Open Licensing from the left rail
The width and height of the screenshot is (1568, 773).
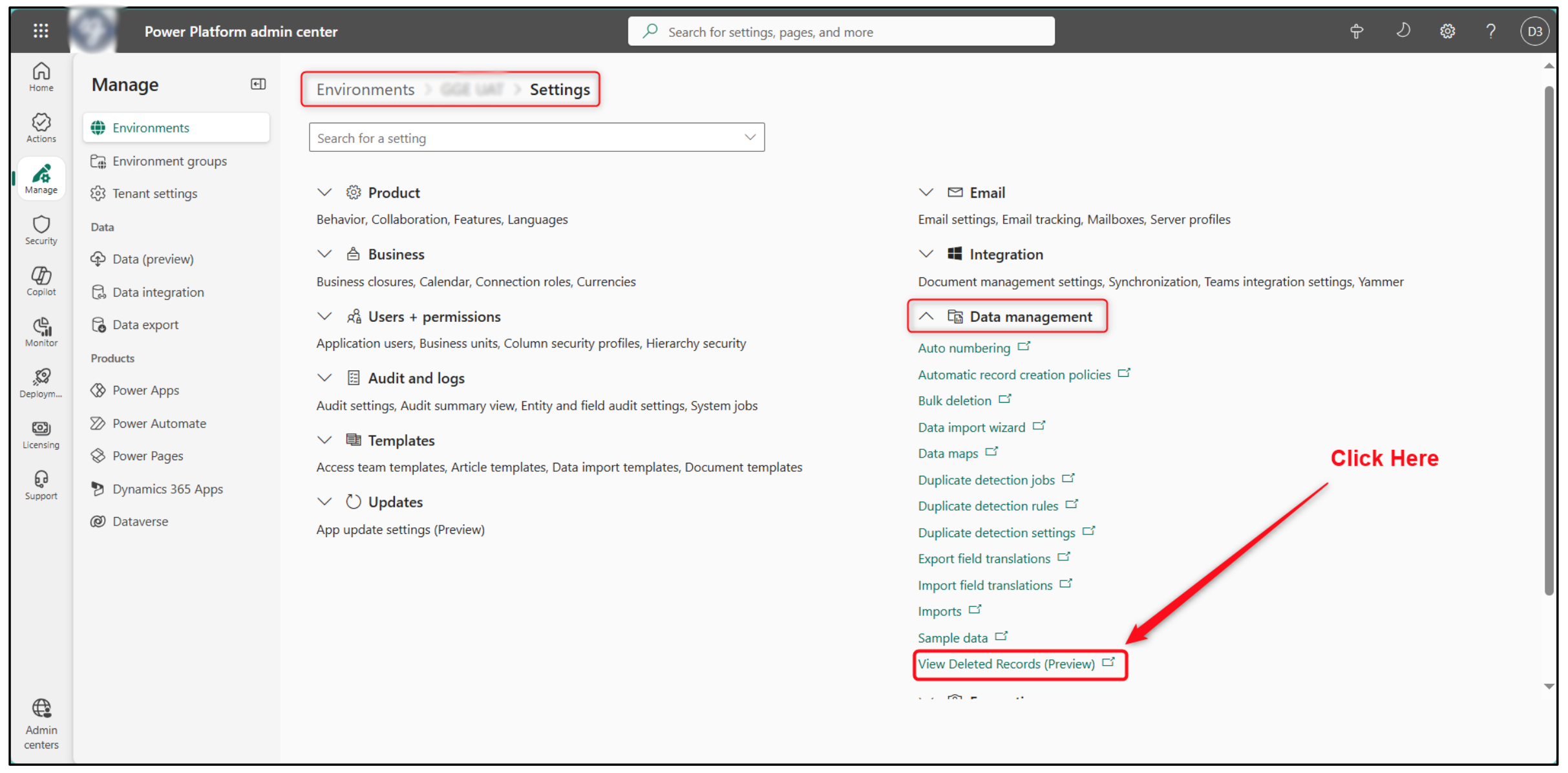(41, 434)
